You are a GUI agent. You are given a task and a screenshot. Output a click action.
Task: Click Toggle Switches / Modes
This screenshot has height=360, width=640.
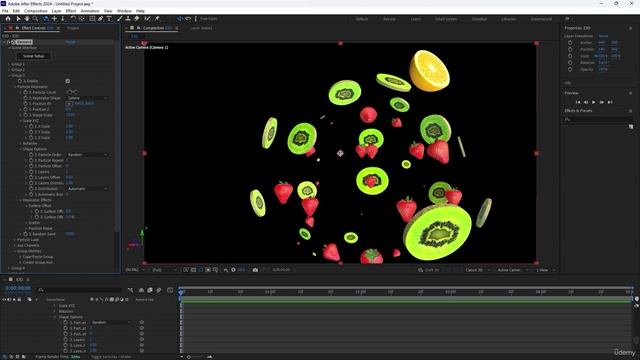pyautogui.click(x=111, y=357)
